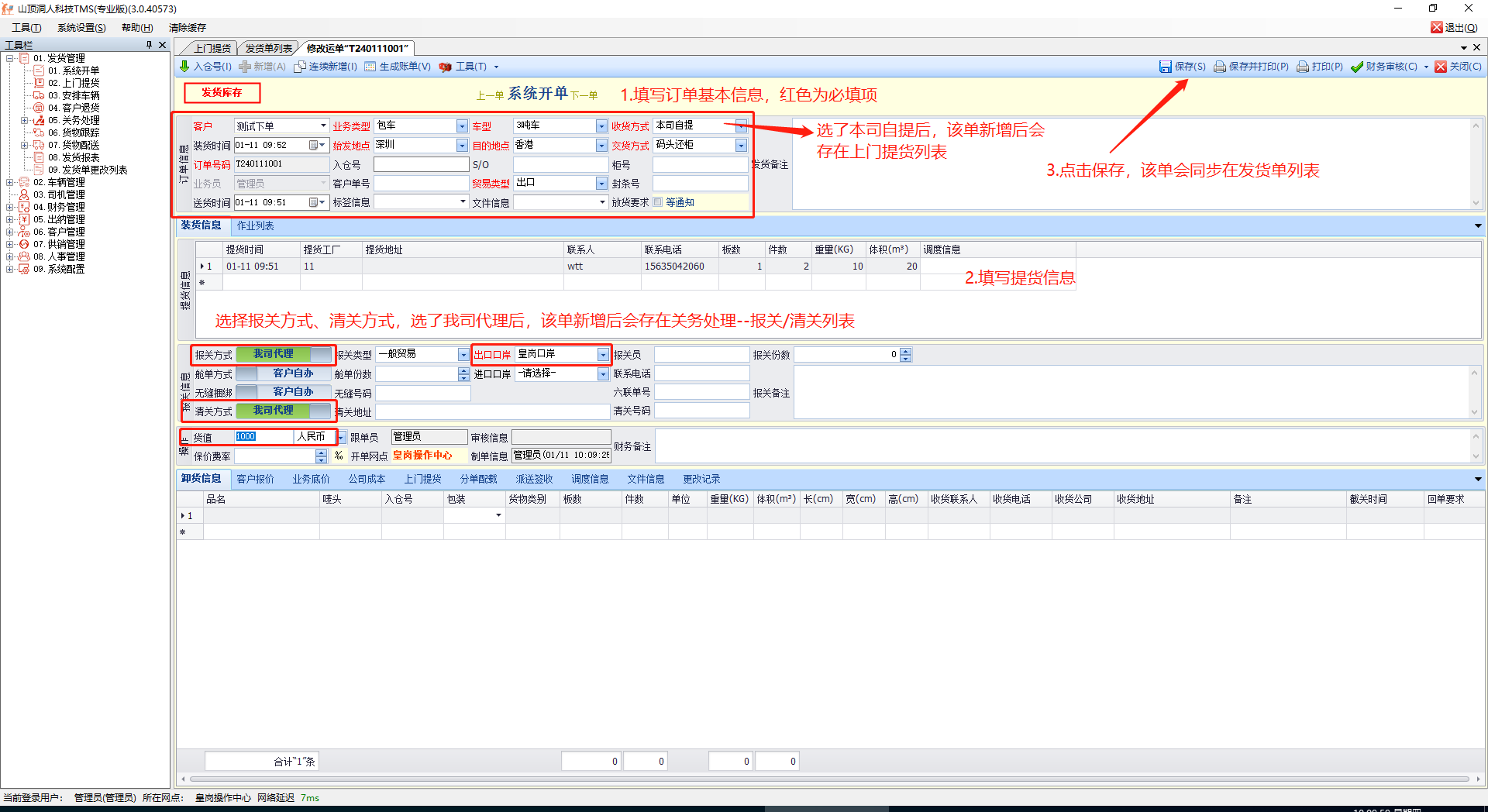Click the 入仓号(I) green arrow icon
Screen dimensions: 1488x812
pos(184,67)
